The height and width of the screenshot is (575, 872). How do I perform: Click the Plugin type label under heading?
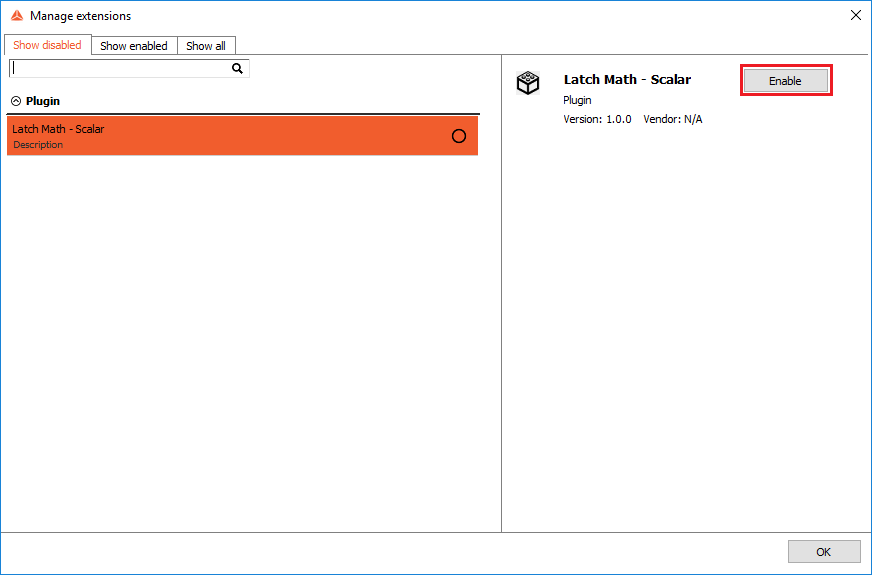(x=577, y=100)
